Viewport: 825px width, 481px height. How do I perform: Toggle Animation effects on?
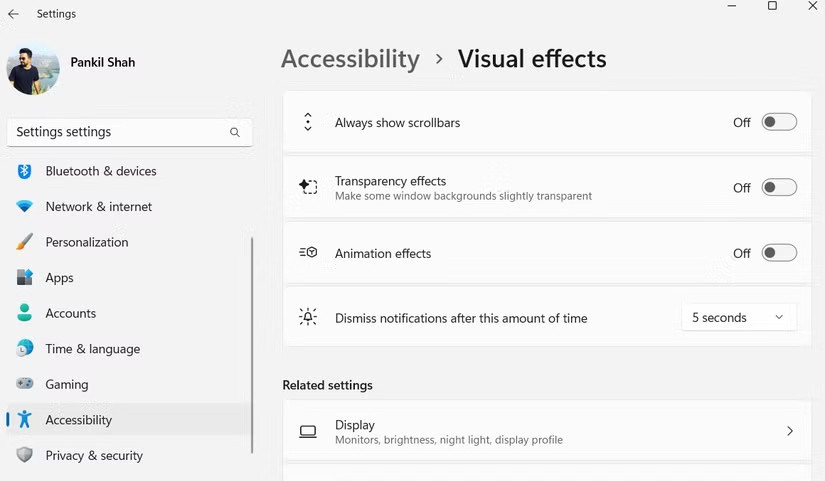[779, 253]
